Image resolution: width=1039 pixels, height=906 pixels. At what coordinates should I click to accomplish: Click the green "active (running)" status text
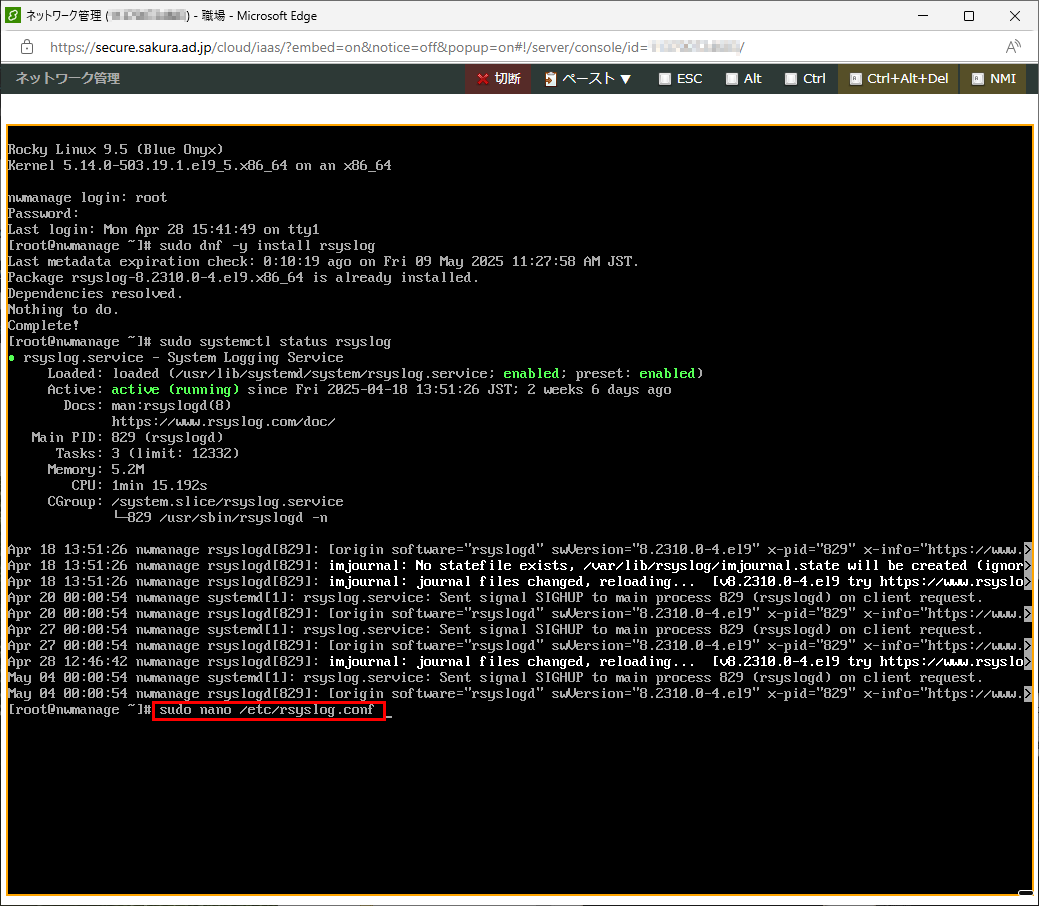(175, 389)
